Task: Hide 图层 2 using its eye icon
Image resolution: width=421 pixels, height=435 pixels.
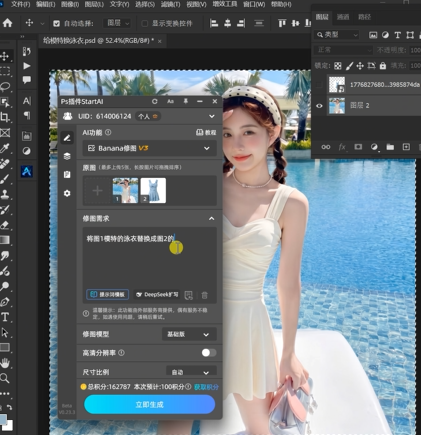Action: point(319,106)
